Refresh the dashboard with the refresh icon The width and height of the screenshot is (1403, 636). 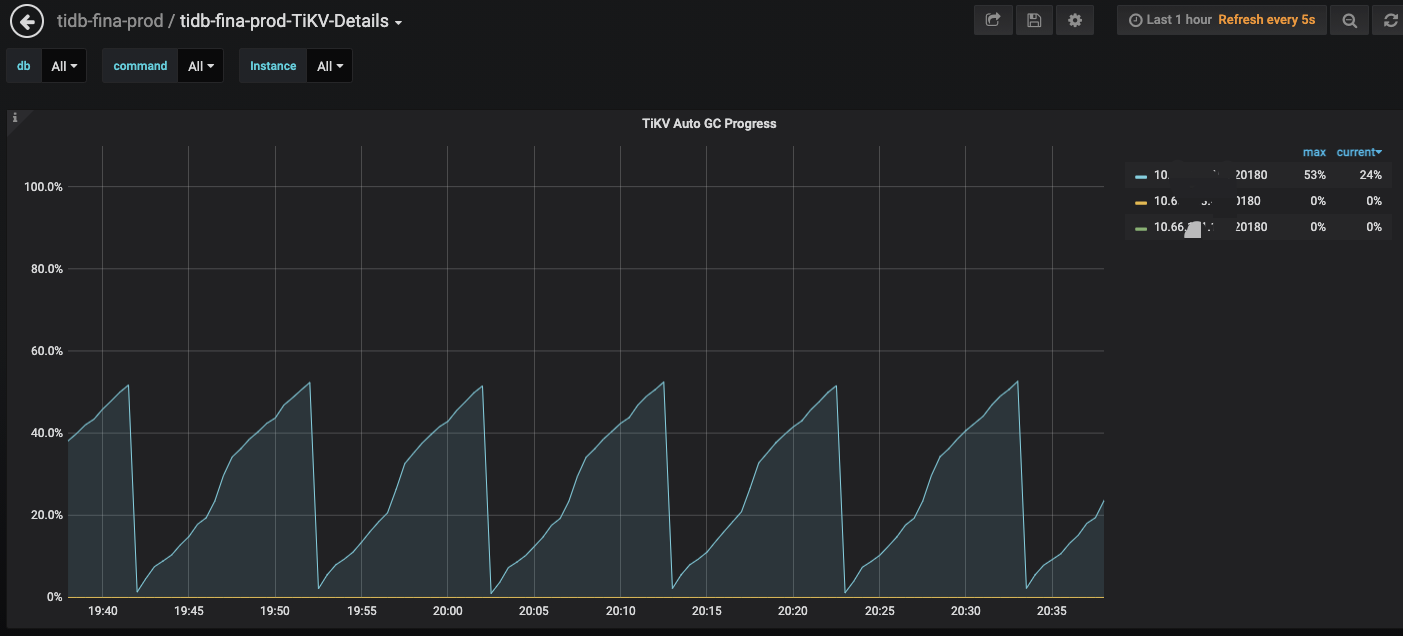pos(1390,20)
